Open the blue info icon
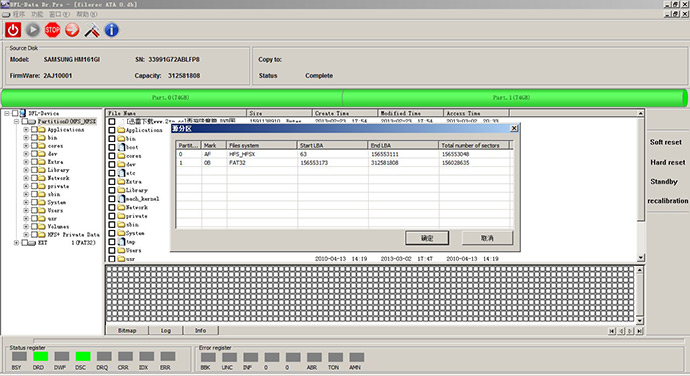Screen dimensions: 690x376 (x=112, y=30)
